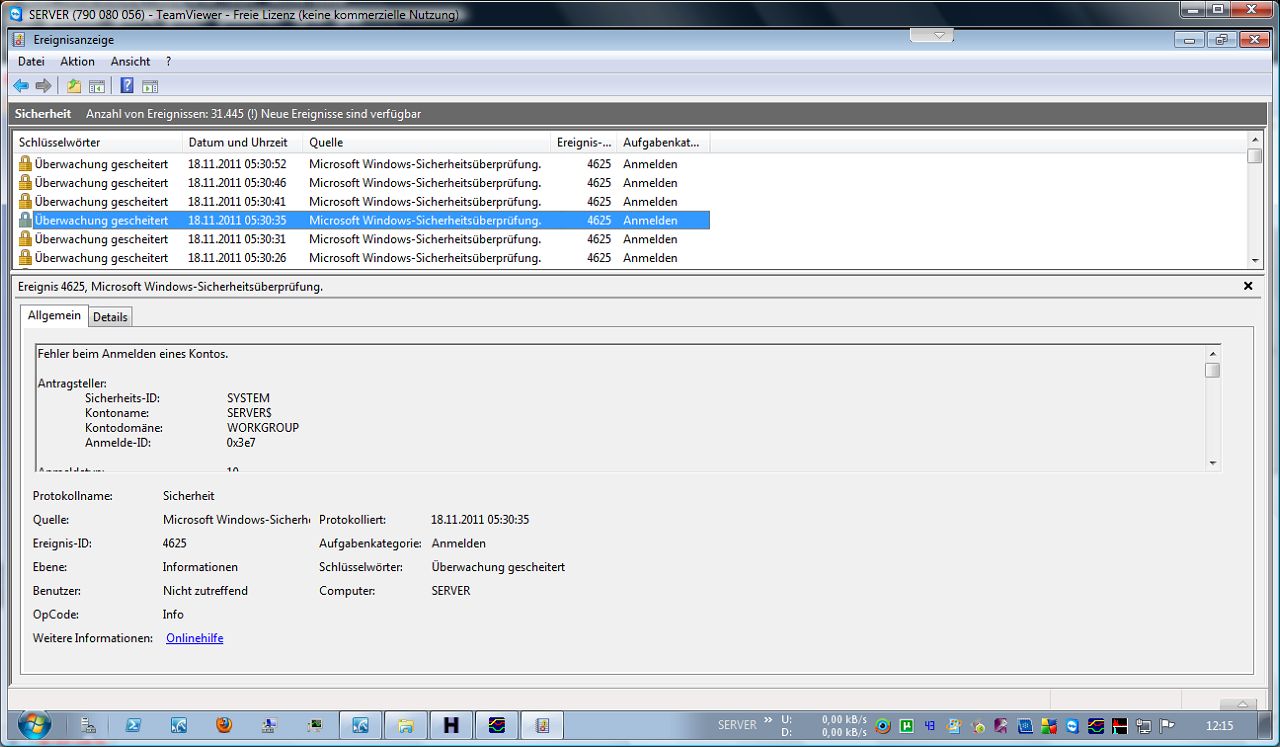Switch to the Details tab
The image size is (1280, 747).
pos(110,317)
